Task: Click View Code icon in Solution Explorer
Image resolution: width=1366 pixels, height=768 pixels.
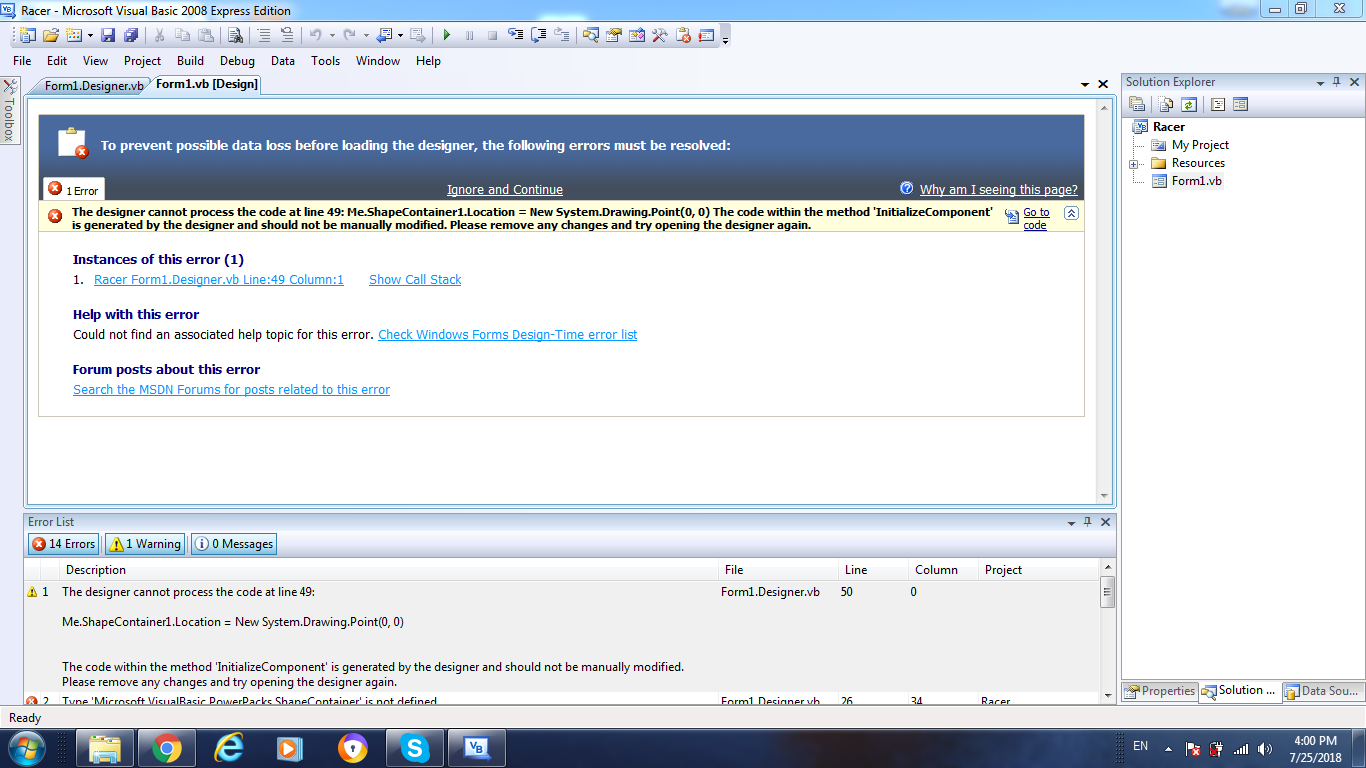Action: (x=1218, y=104)
